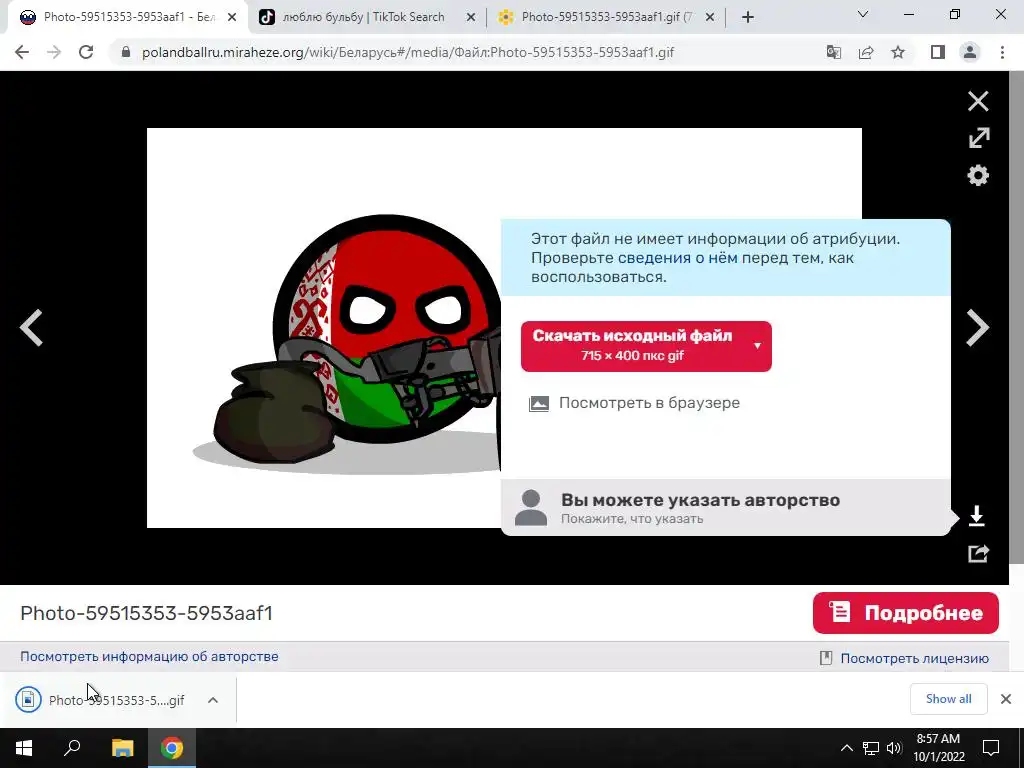Open 'Посмотреть лицензию' link

[914, 658]
